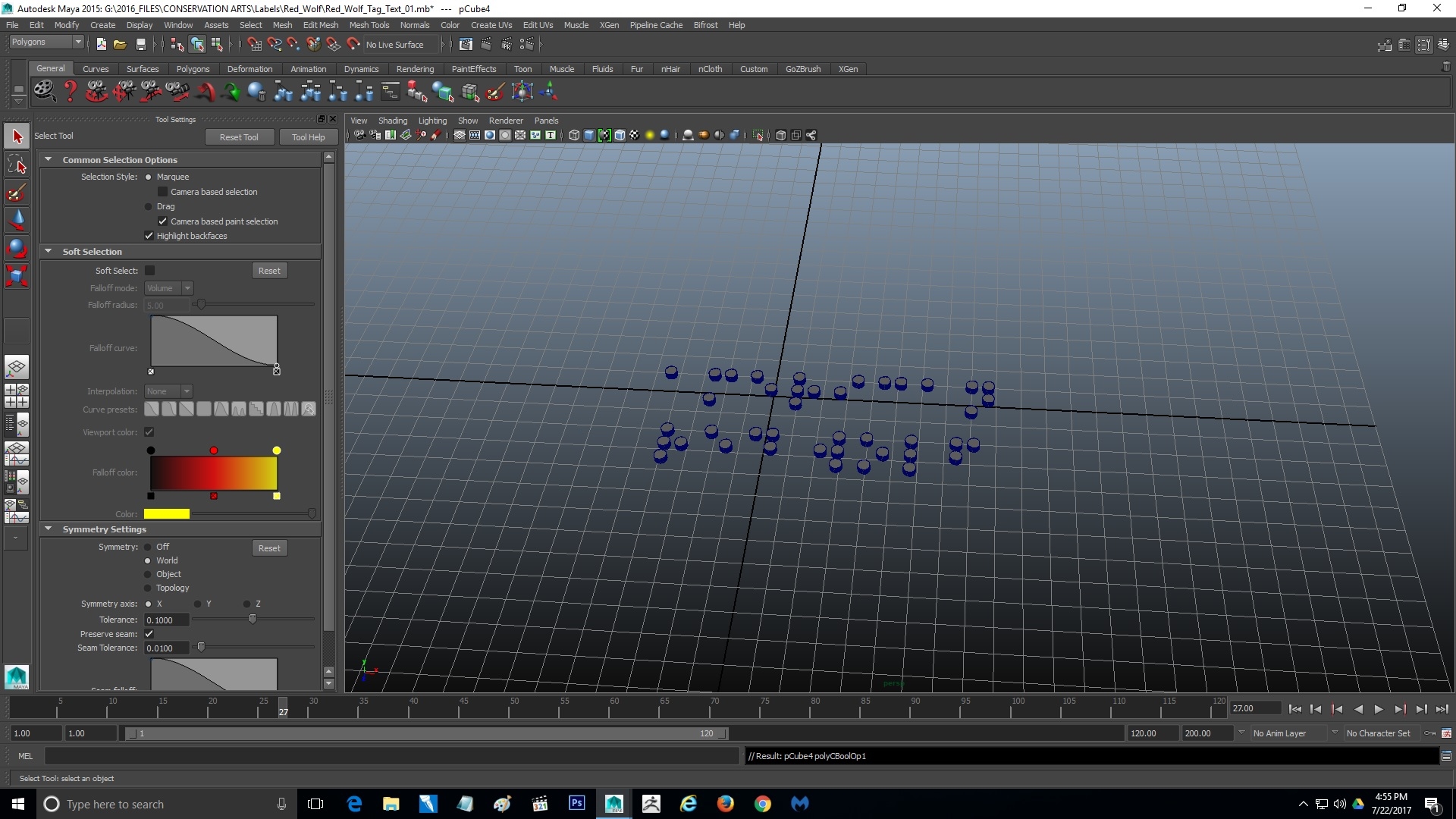The width and height of the screenshot is (1456, 819).
Task: Click the MEL command line input
Action: 391,756
